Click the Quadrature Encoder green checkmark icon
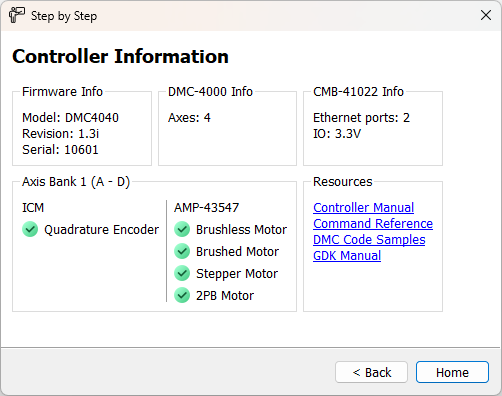 [30, 229]
